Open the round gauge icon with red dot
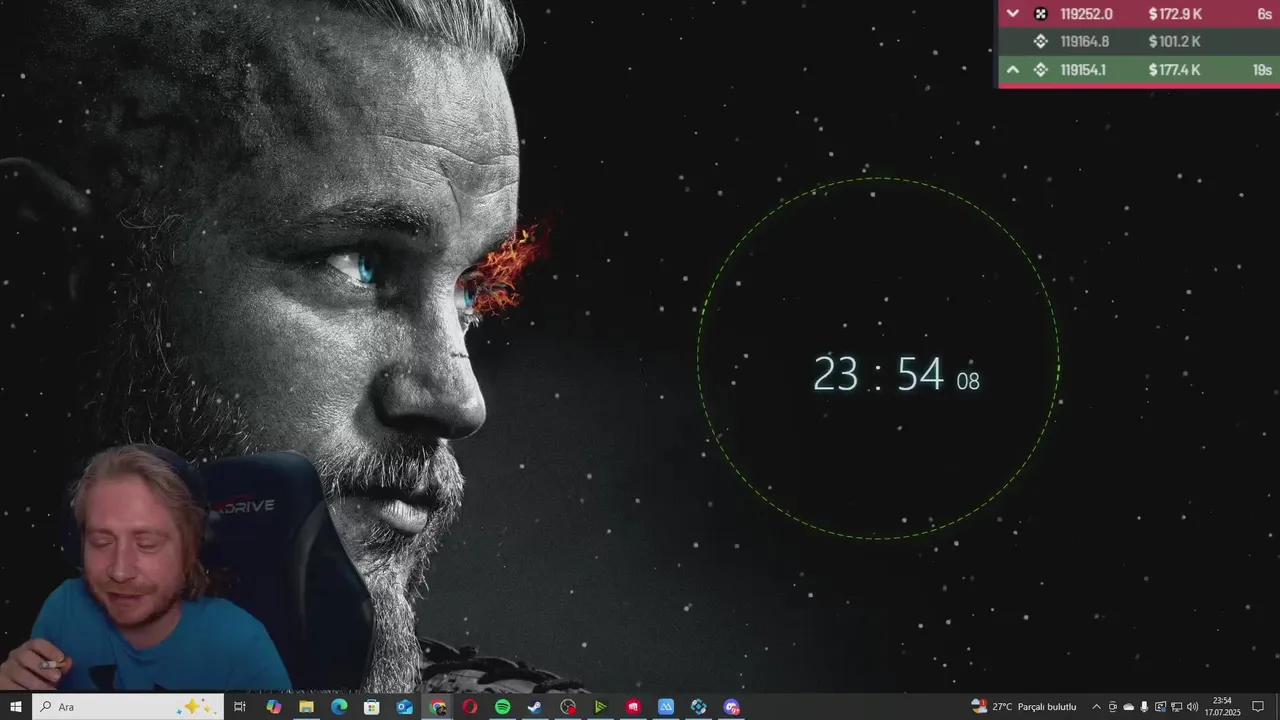Viewport: 1280px width, 720px height. pyautogui.click(x=568, y=707)
